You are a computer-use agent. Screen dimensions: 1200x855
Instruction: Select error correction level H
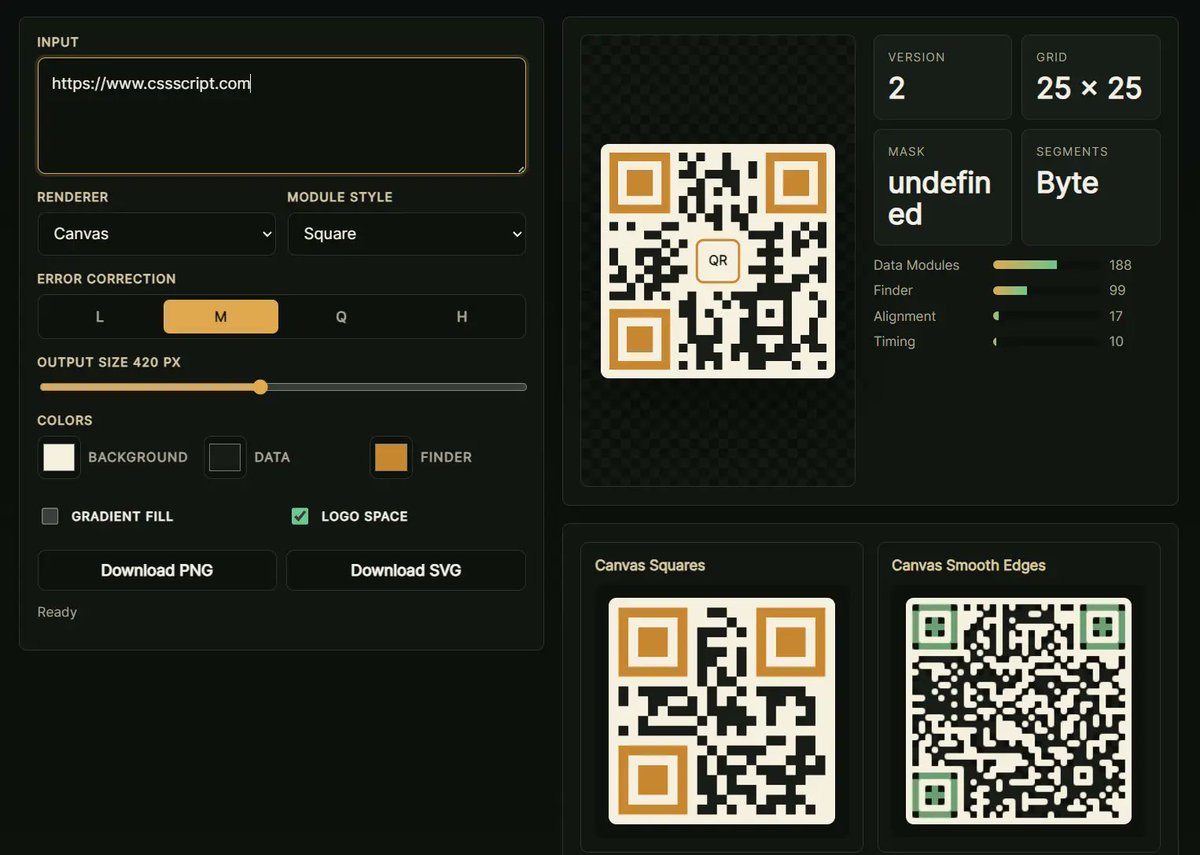pos(462,317)
